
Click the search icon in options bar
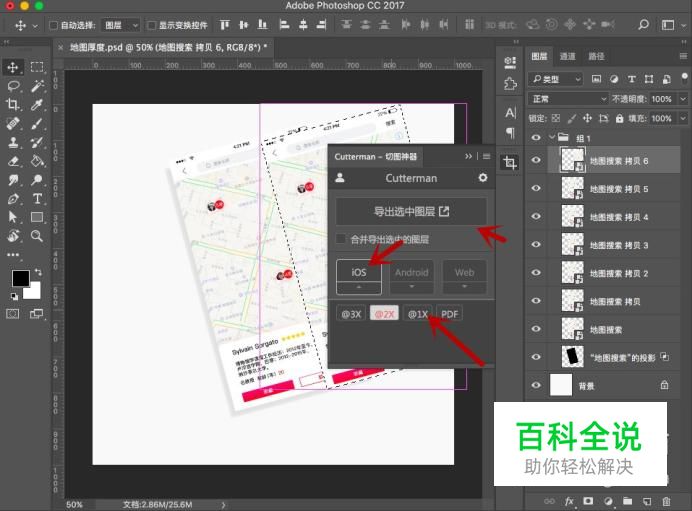pyautogui.click(x=643, y=25)
